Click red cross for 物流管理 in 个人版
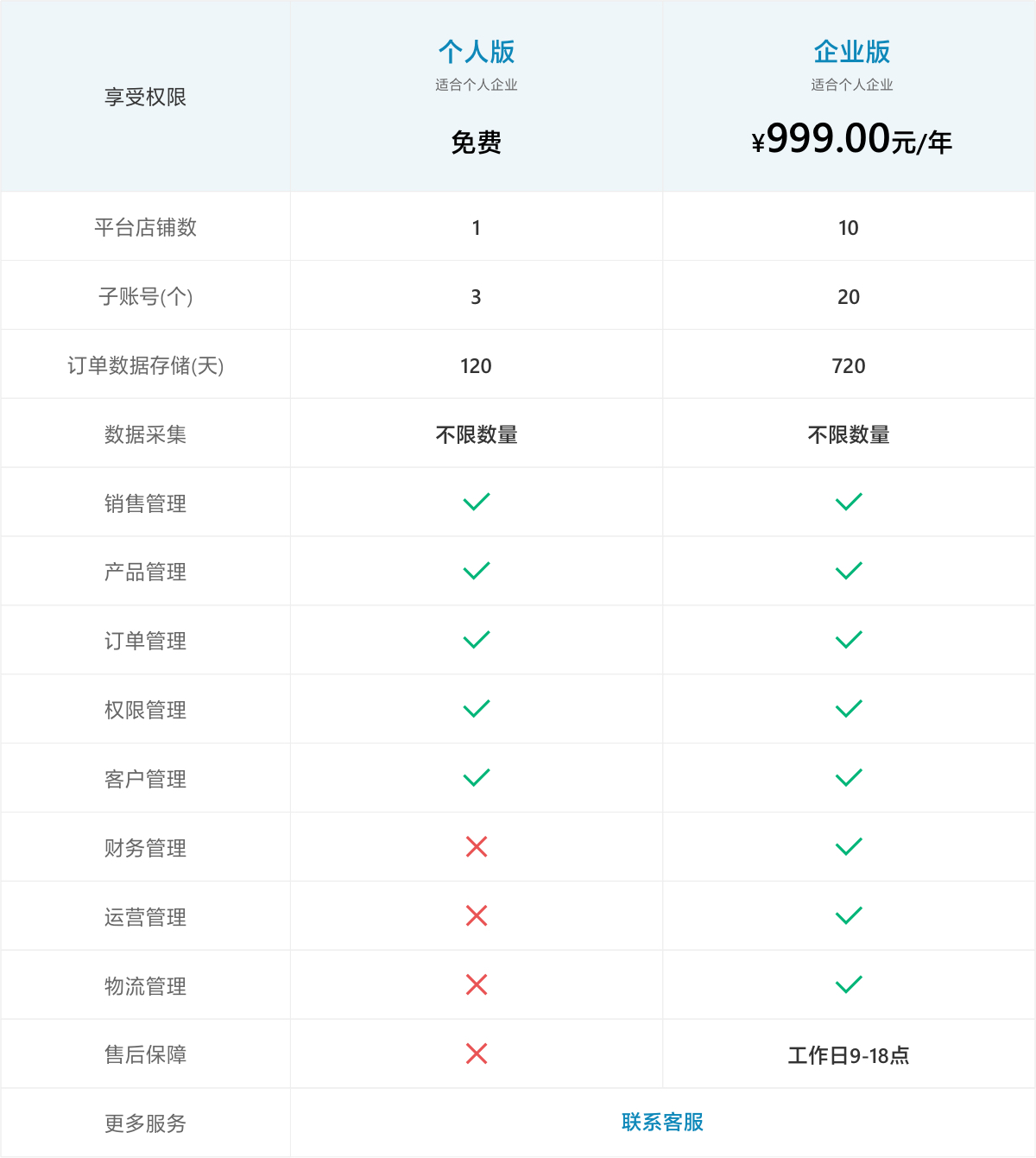Screen dimensions: 1036x1158 [477, 984]
